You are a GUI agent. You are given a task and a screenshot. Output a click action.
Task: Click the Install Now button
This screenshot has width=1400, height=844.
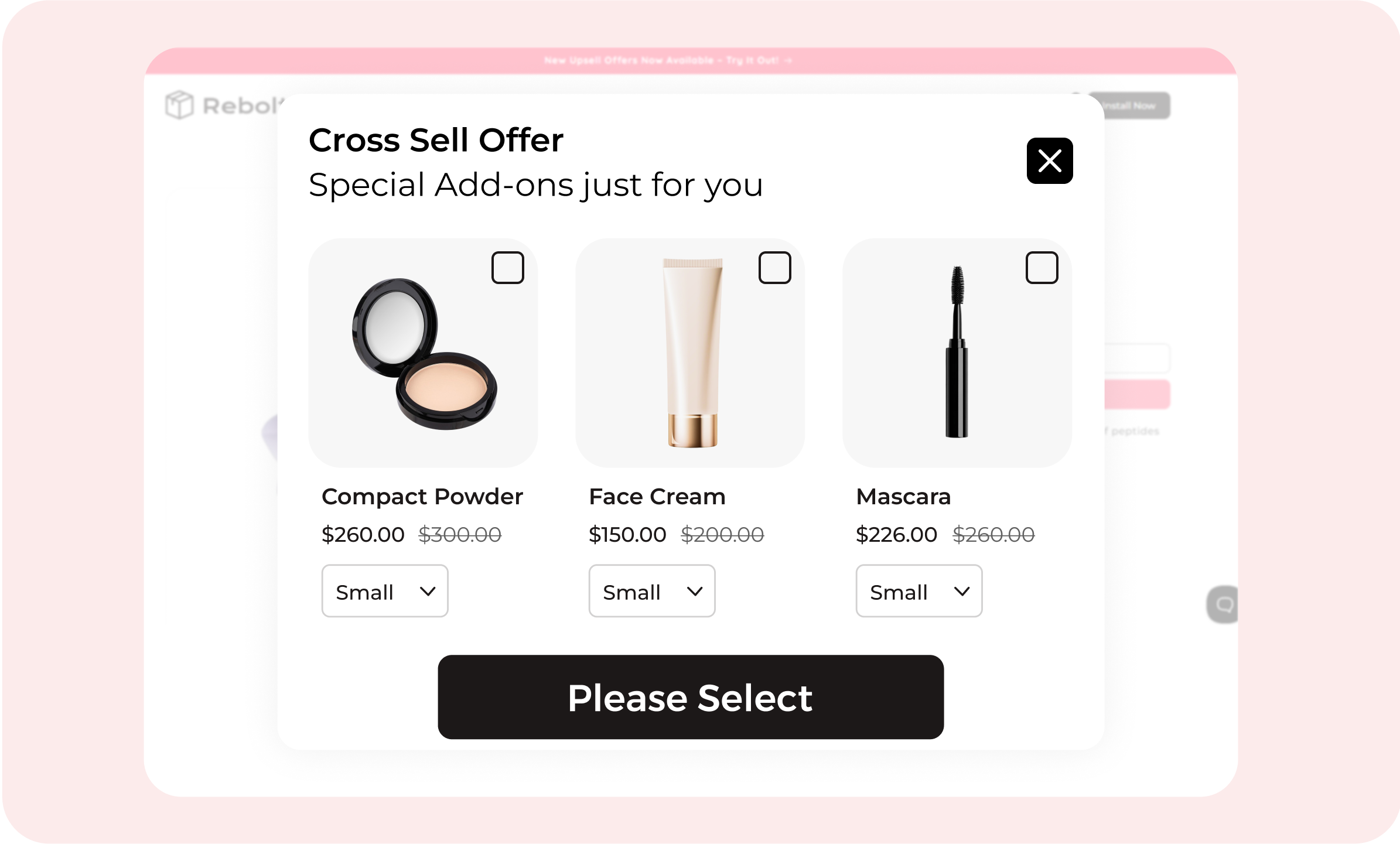pyautogui.click(x=1129, y=105)
